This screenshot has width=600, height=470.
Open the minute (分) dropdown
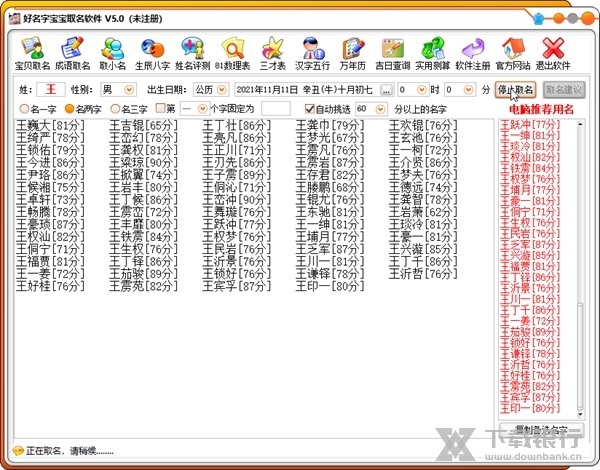click(468, 90)
